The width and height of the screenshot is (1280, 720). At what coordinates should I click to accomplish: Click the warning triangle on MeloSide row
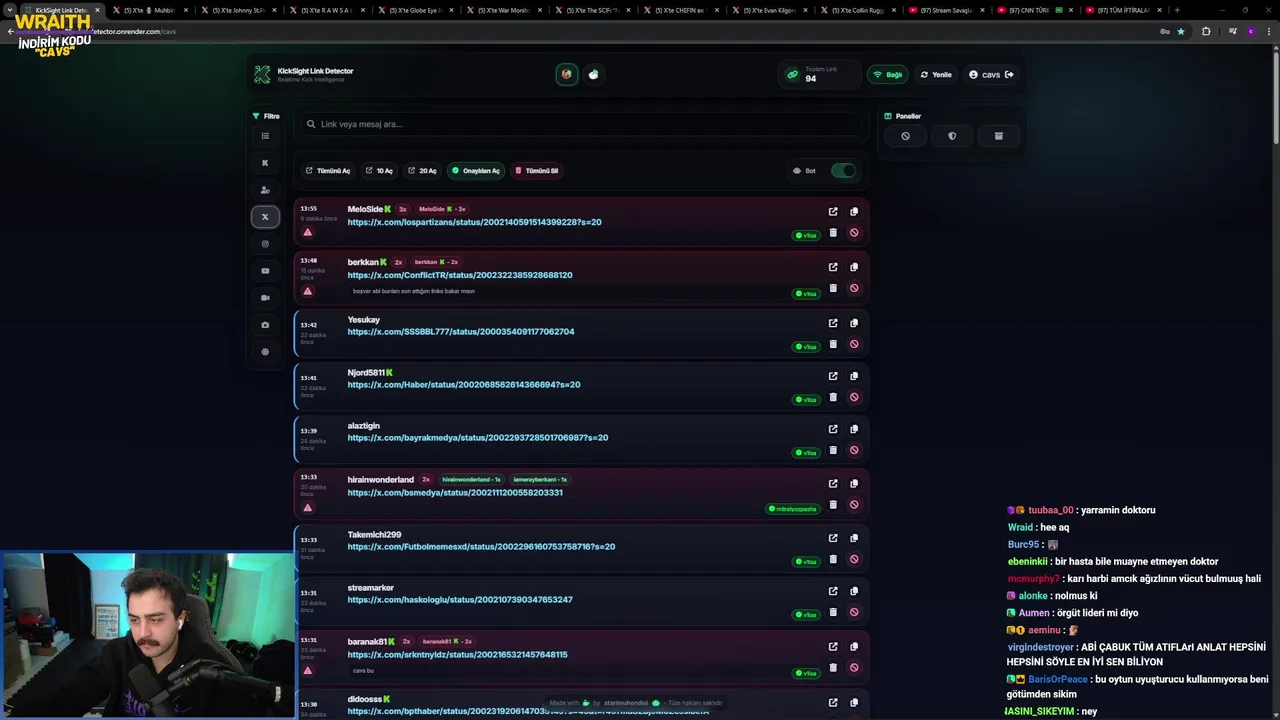coord(308,233)
